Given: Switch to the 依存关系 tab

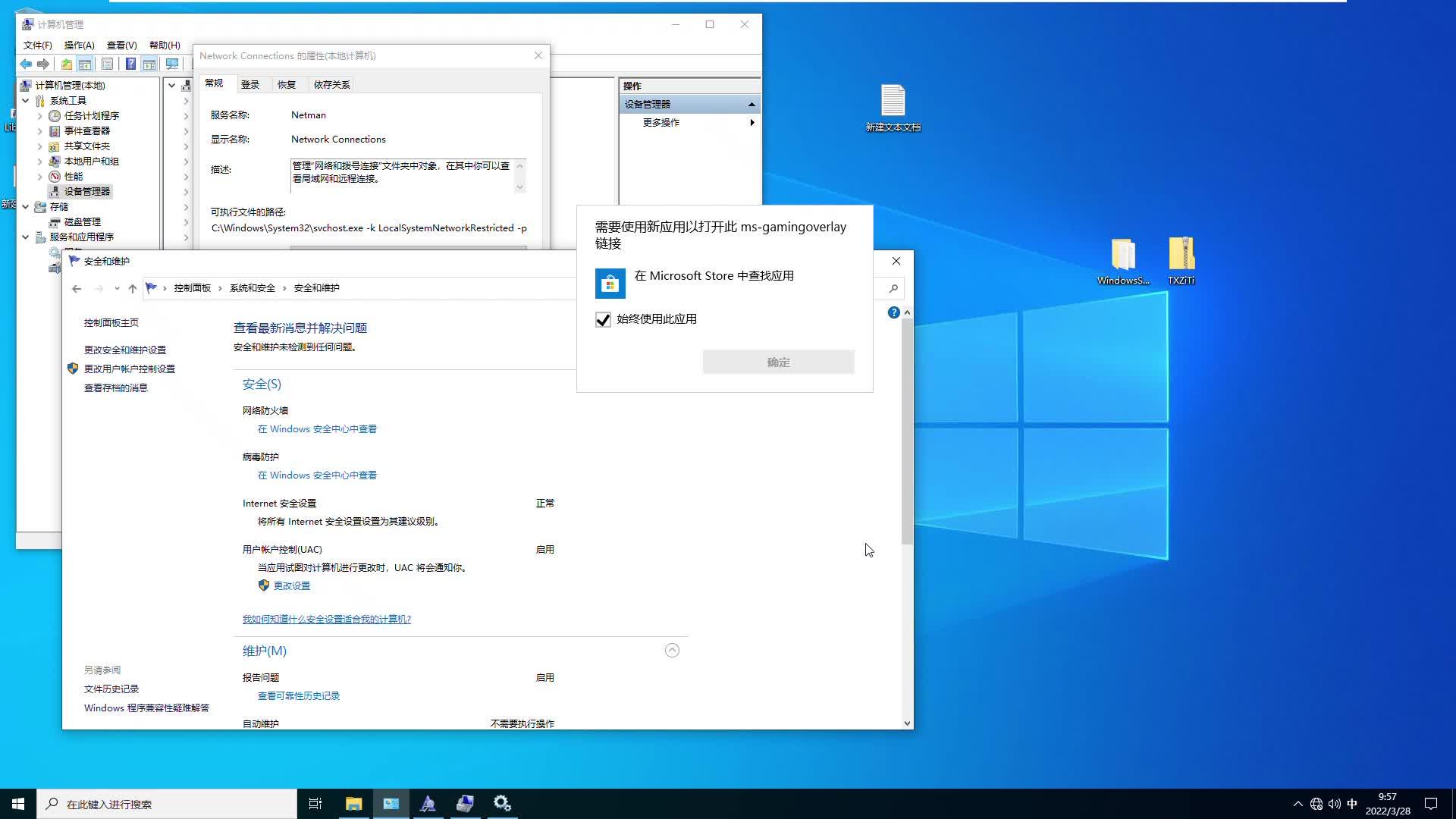Looking at the screenshot, I should 330,84.
